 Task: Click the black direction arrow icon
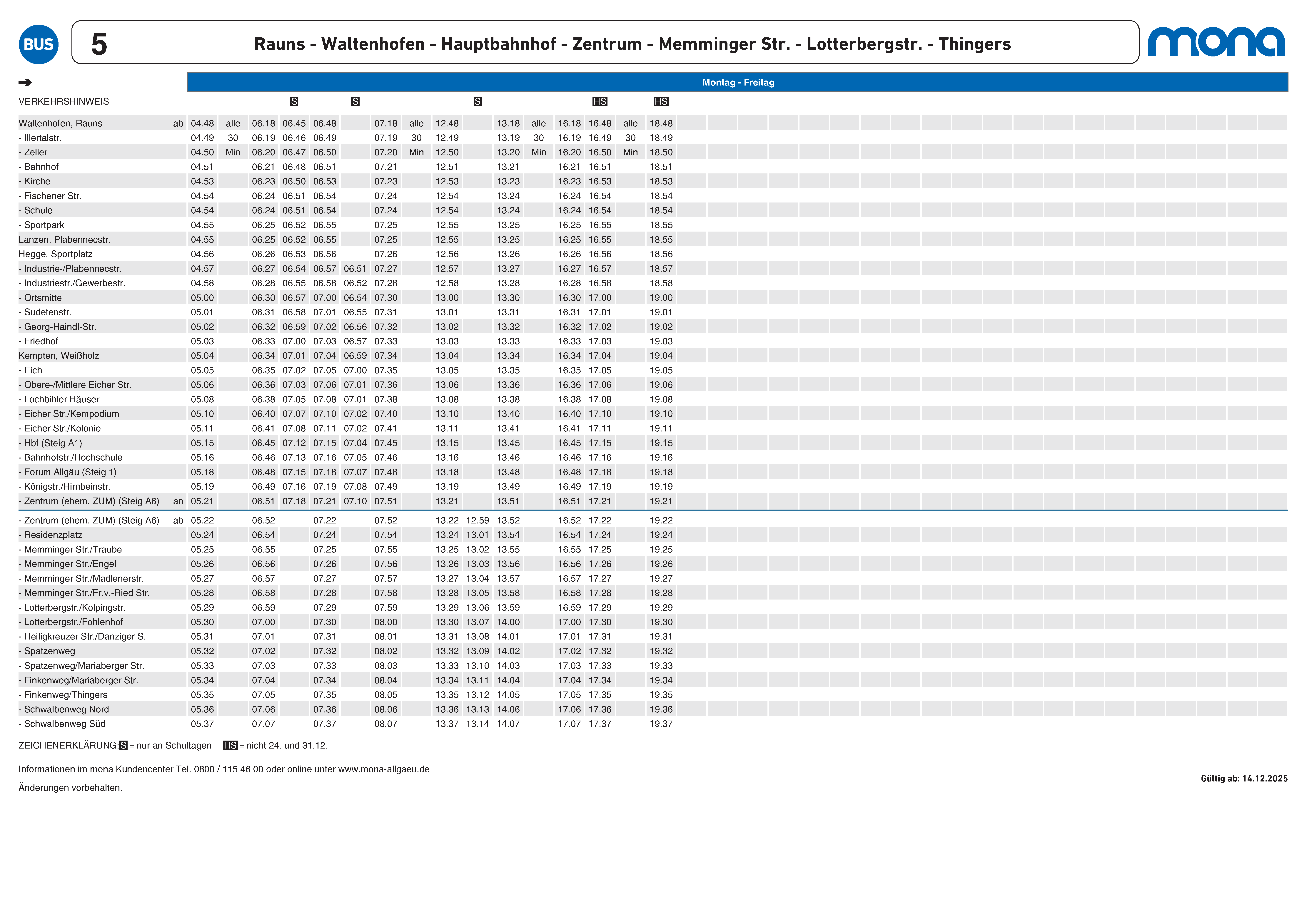(x=25, y=83)
